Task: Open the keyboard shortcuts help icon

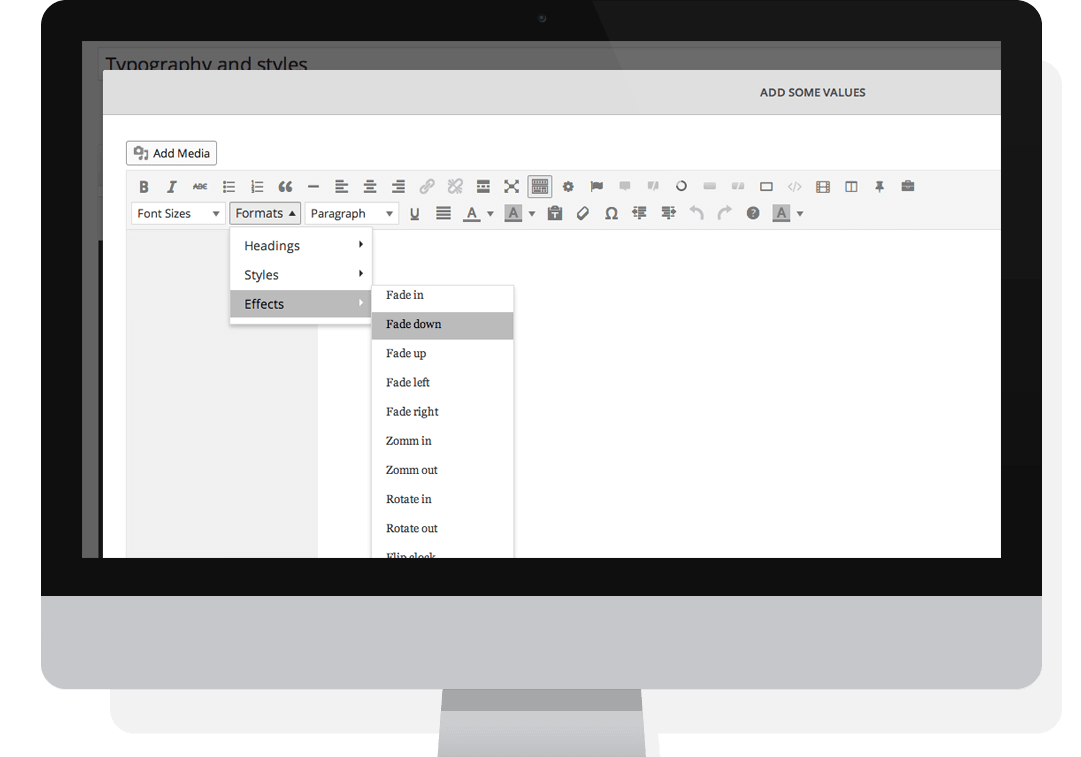Action: 753,214
